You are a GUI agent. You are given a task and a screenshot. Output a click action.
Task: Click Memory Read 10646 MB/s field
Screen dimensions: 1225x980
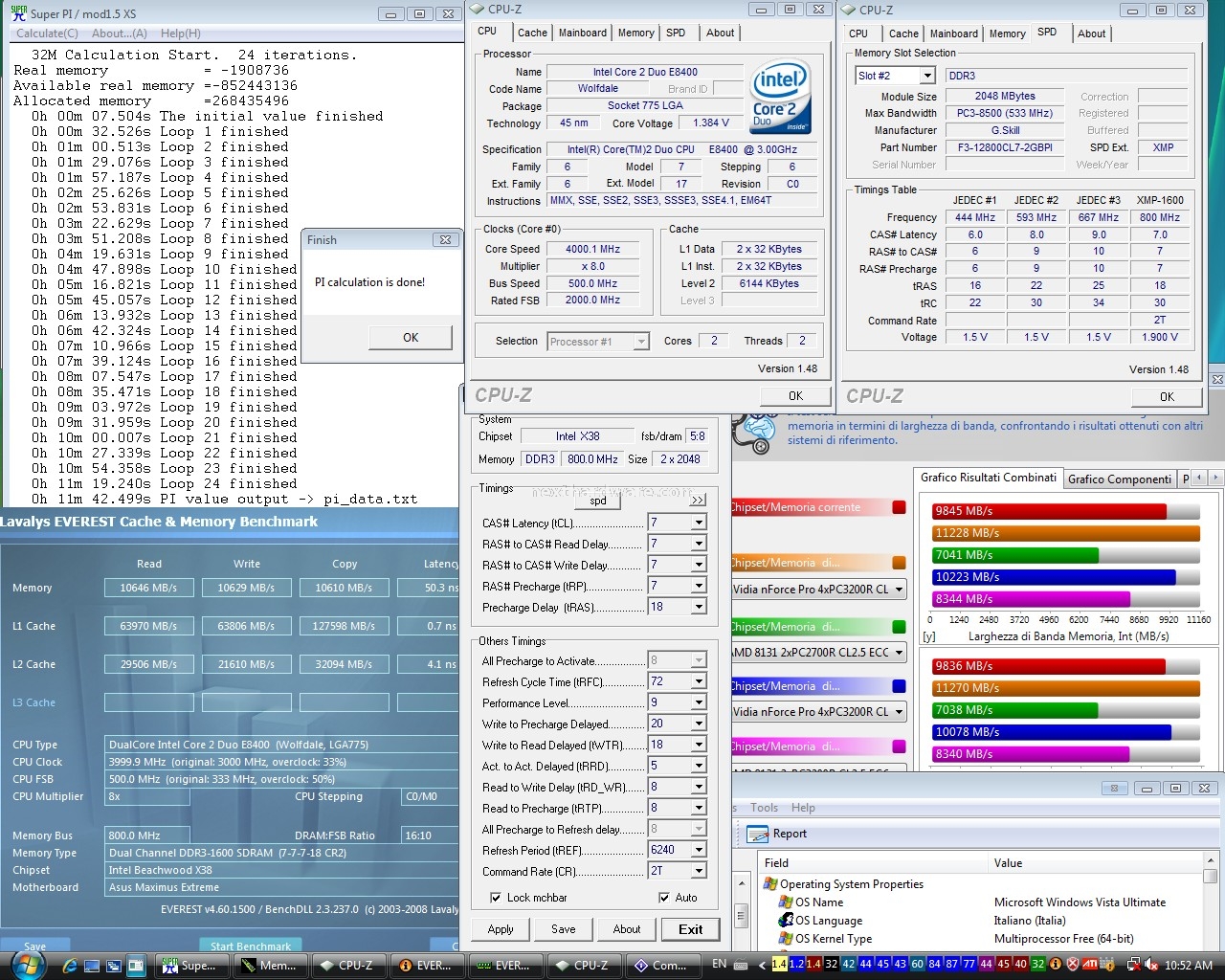coord(148,588)
